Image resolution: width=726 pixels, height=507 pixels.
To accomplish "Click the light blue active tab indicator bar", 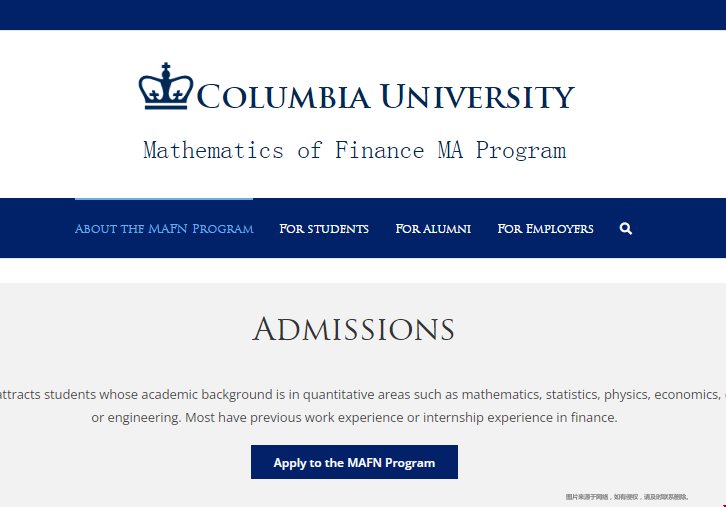I will (x=164, y=199).
